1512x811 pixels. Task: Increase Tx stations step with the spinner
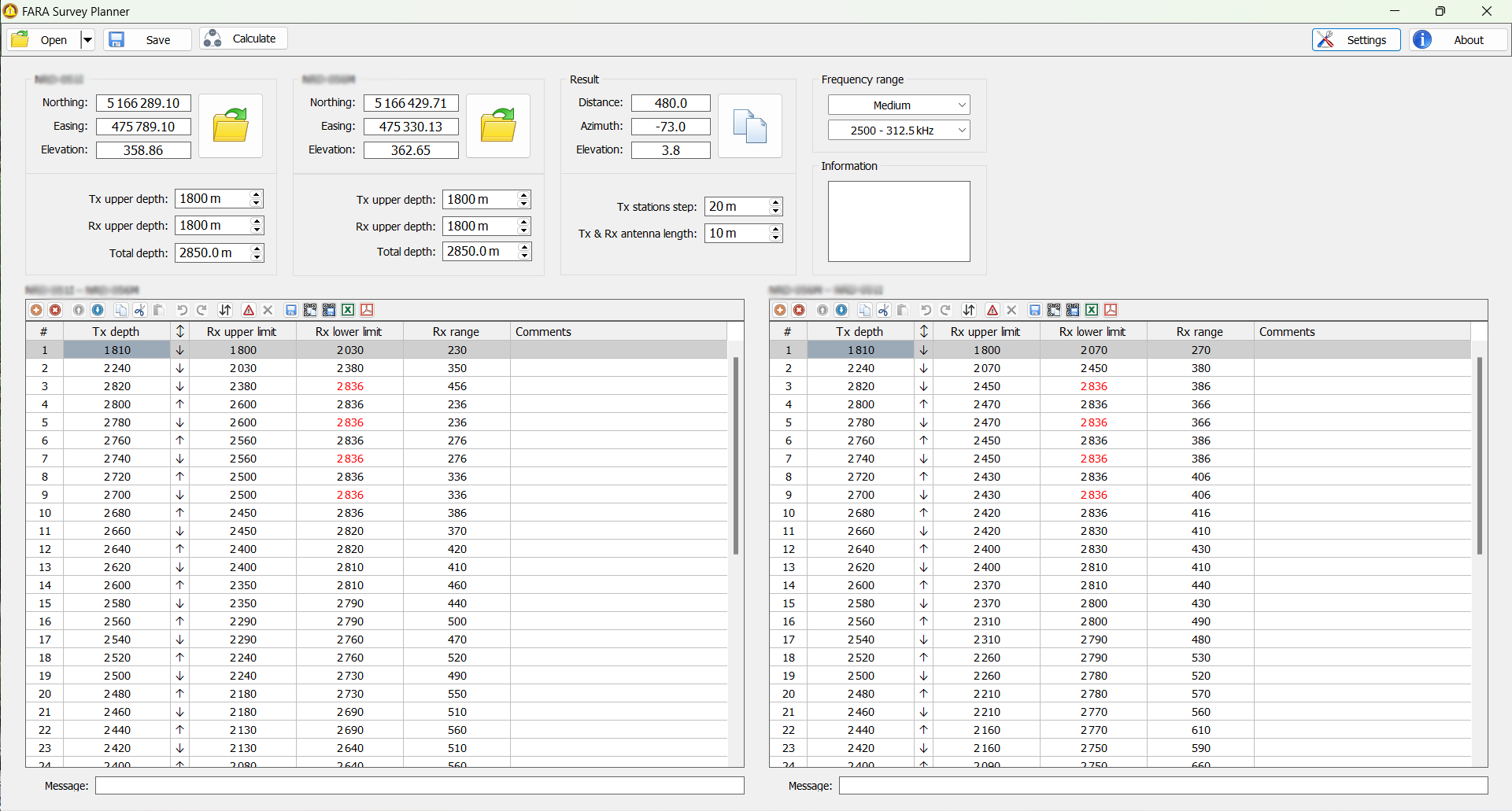(x=774, y=201)
